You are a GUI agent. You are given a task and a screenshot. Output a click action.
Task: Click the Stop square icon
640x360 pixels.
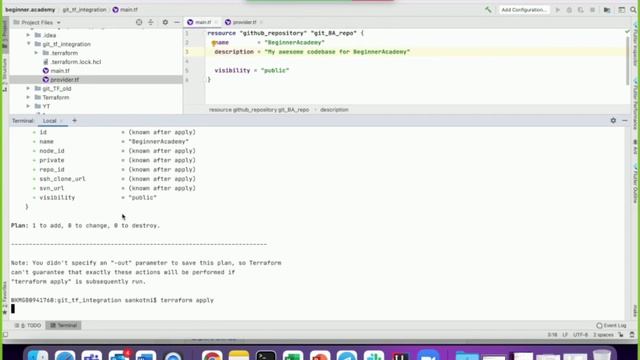pos(592,10)
